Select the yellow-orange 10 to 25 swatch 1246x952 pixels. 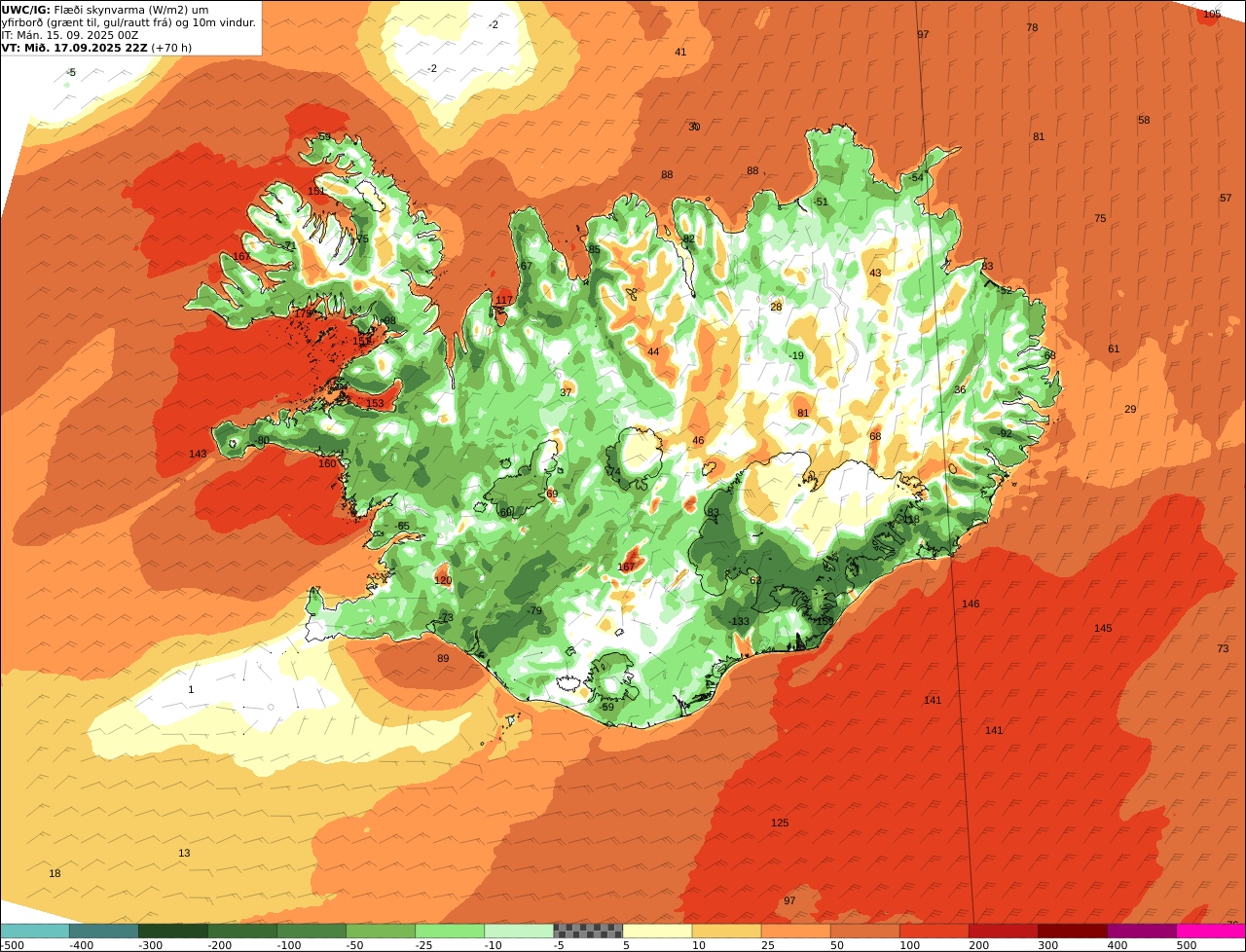click(x=726, y=931)
